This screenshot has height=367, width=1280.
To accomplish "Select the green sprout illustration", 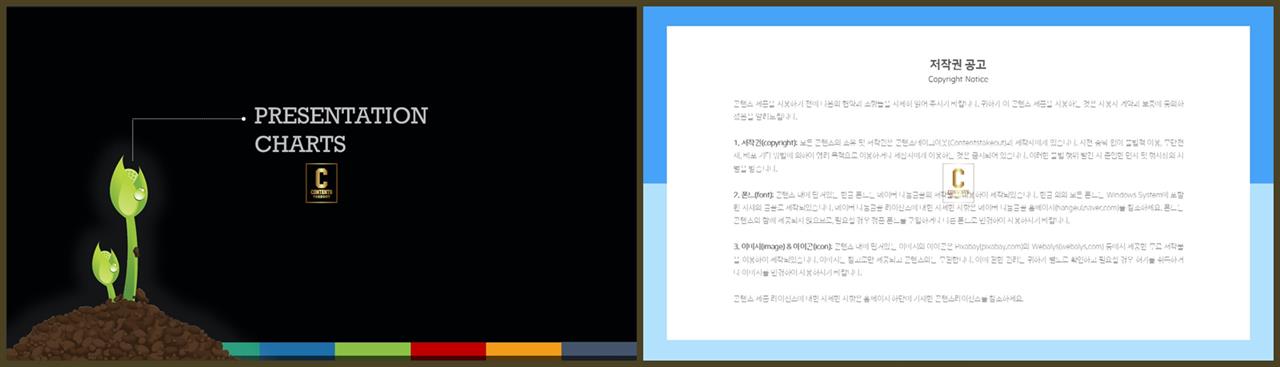I will [122, 229].
